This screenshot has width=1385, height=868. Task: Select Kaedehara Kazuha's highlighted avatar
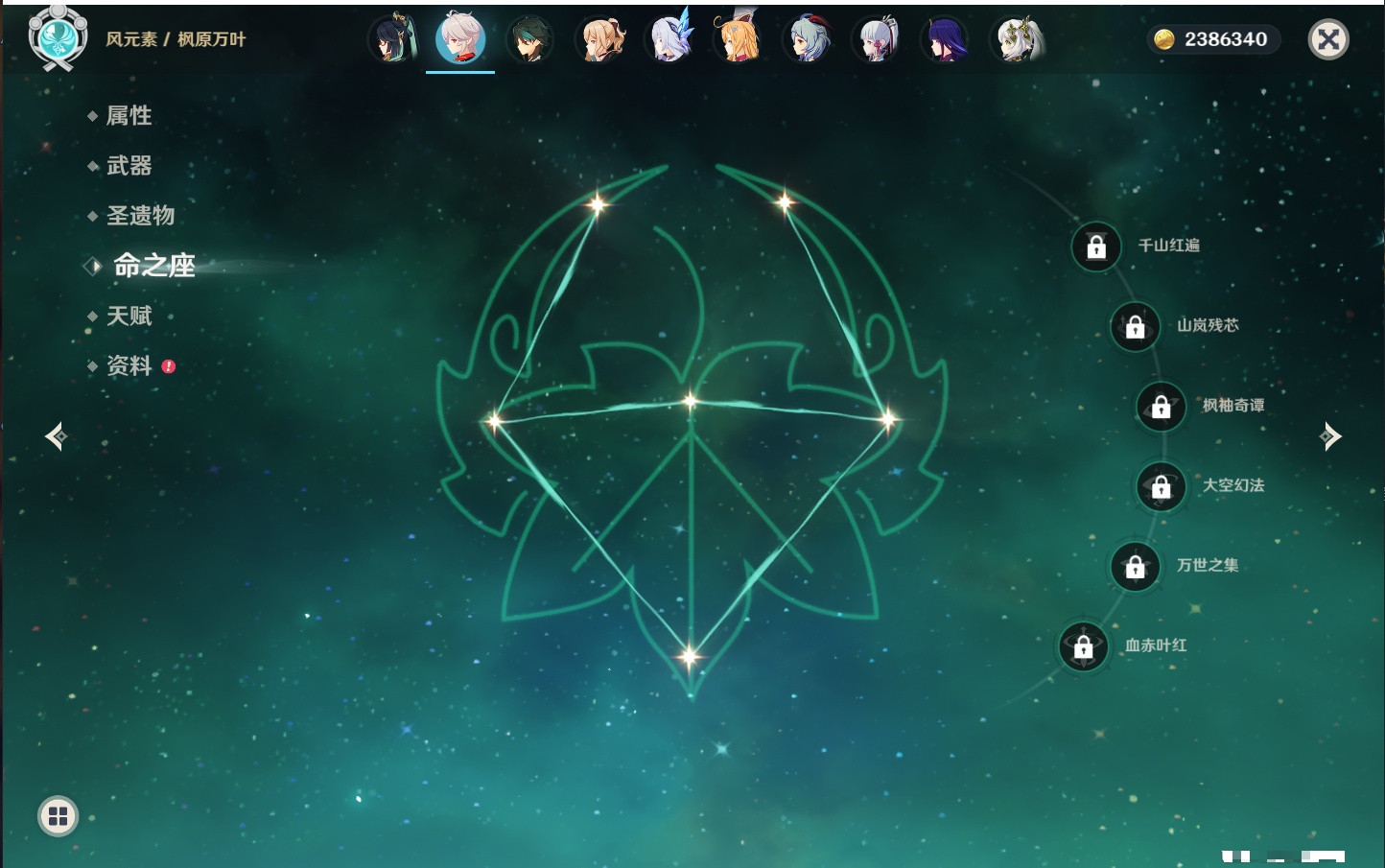(x=460, y=39)
